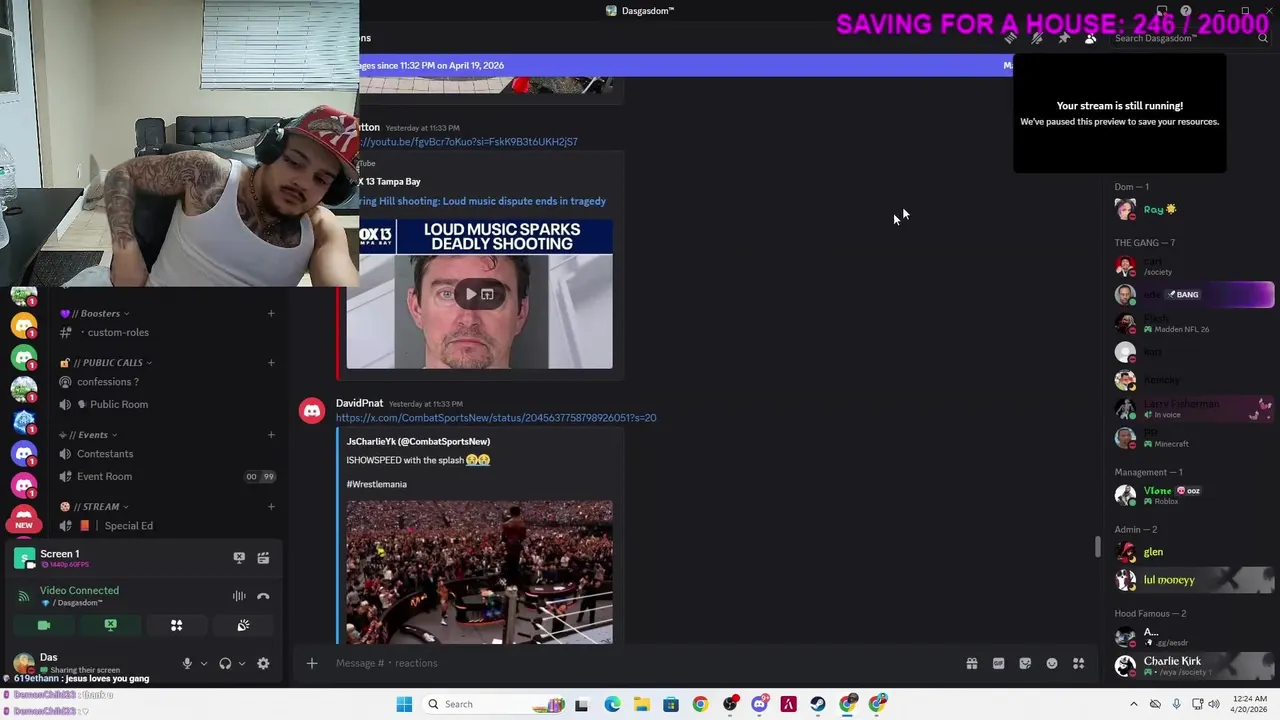
Task: Open the emoji picker
Action: [1052, 663]
